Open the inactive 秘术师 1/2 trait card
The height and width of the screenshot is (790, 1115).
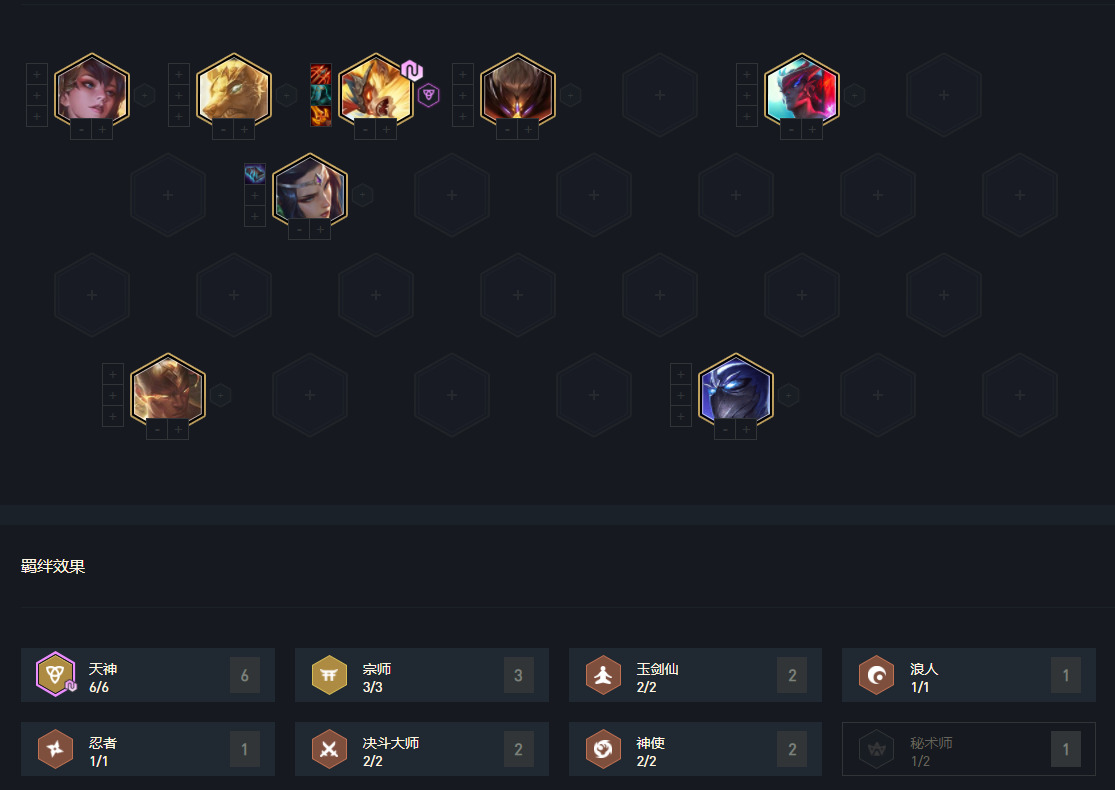point(969,749)
